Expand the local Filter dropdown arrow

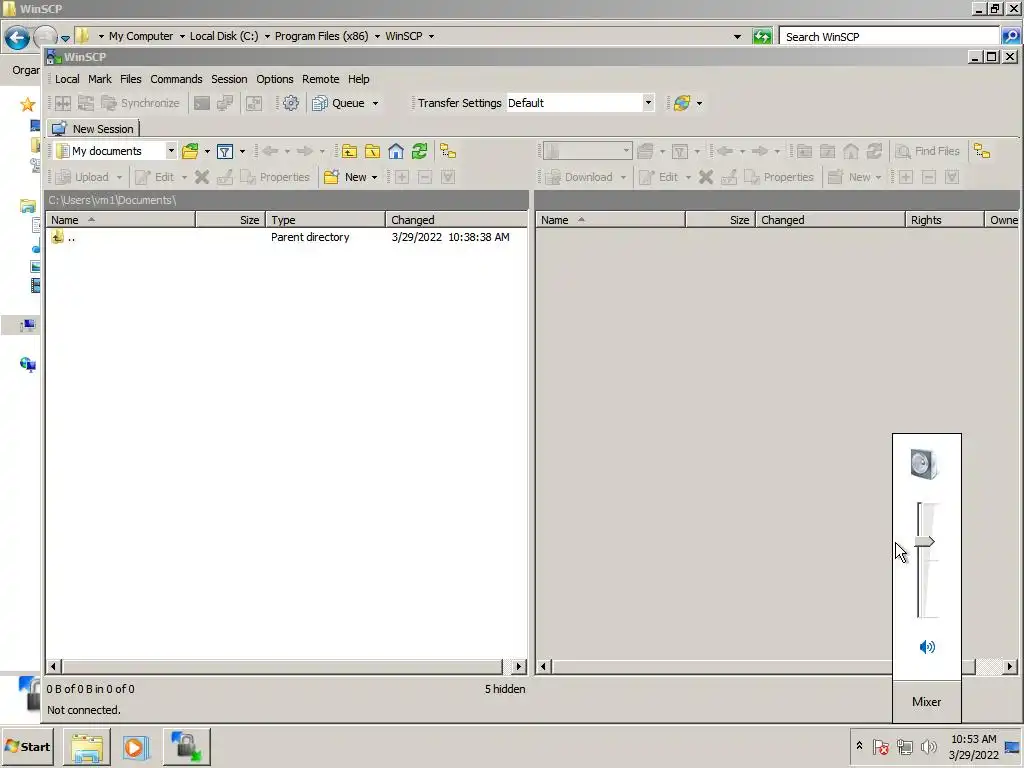pyautogui.click(x=242, y=152)
